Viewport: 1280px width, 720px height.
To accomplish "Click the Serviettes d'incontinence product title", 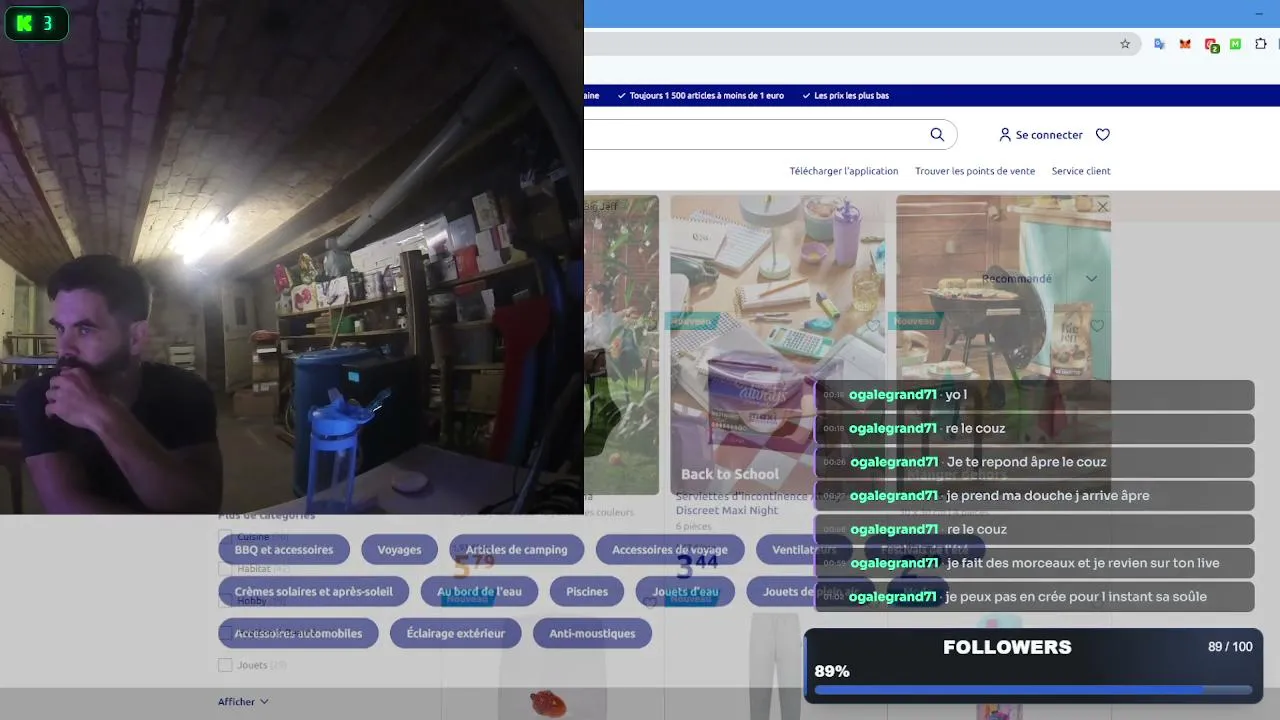I will pyautogui.click(x=741, y=503).
